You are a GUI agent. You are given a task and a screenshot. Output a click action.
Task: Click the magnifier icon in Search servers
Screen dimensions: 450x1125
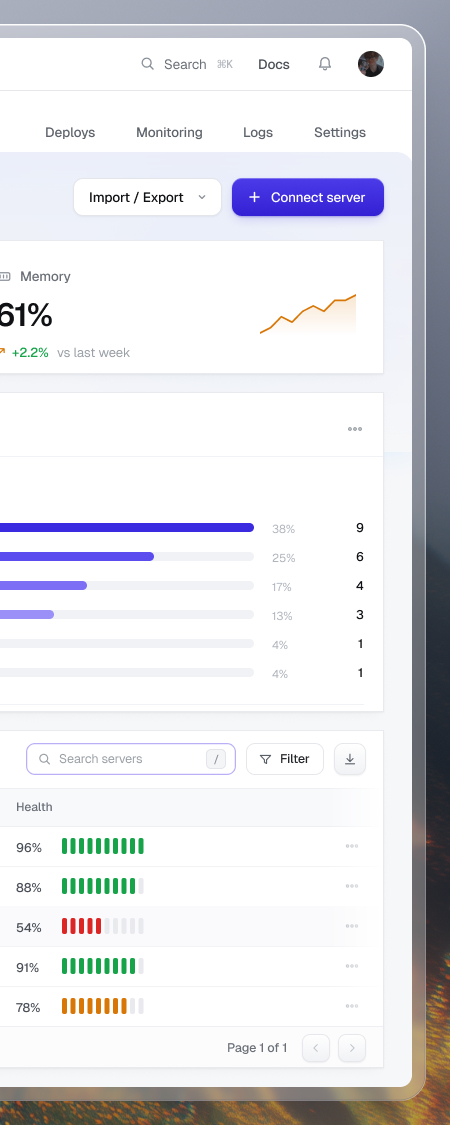pos(44,759)
